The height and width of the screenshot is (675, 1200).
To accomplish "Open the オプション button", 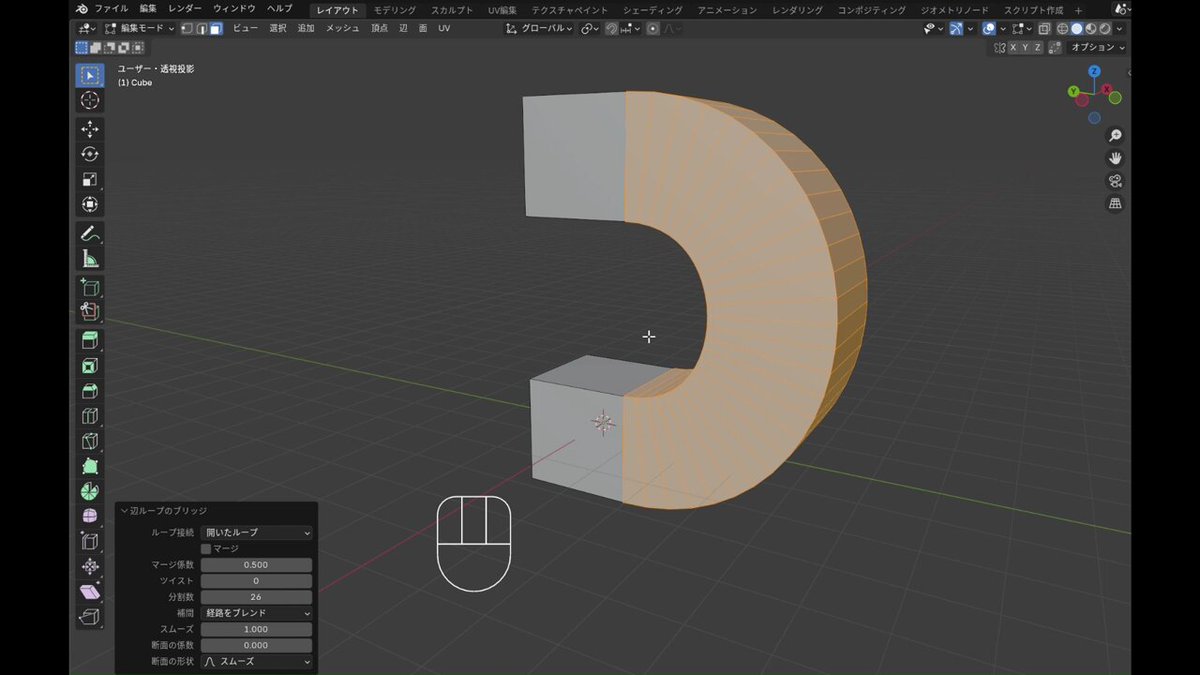I will click(x=1098, y=48).
